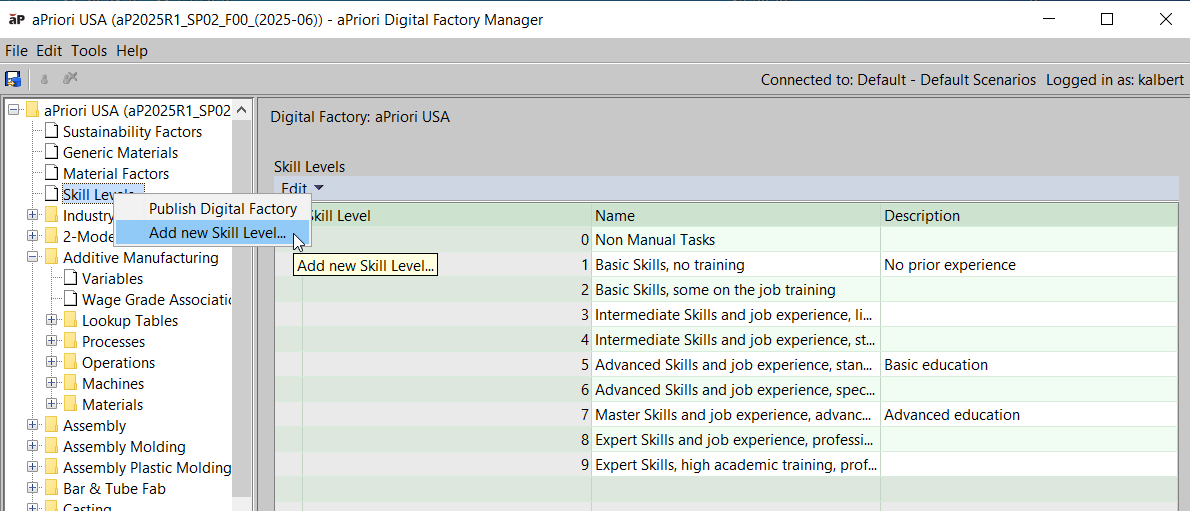Screen dimensions: 1190x511
Task: Click the Materials folder icon
Action: coord(70,405)
